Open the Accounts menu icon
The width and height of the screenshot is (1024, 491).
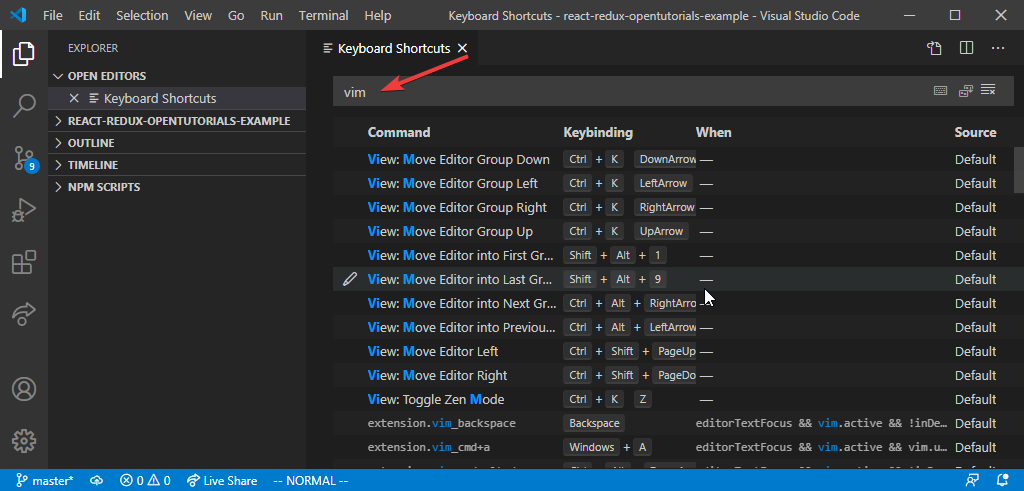pyautogui.click(x=24, y=389)
